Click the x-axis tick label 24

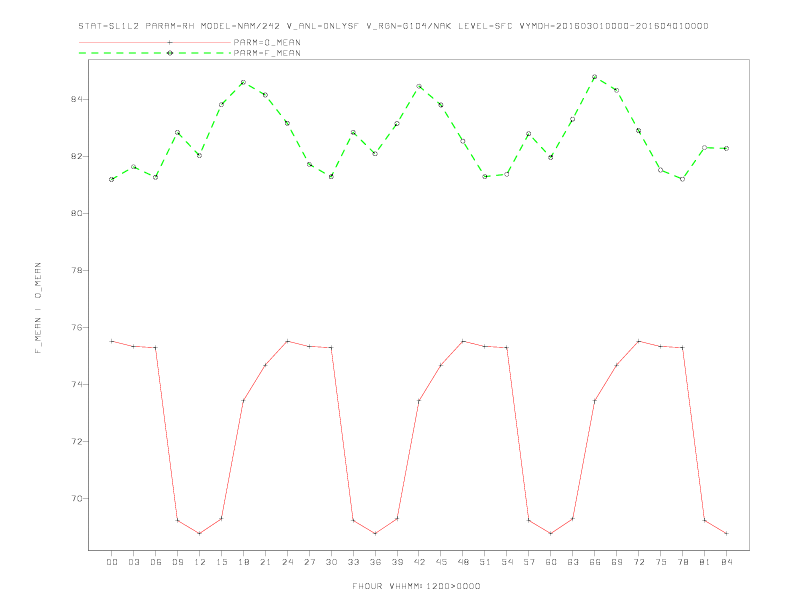pos(287,562)
